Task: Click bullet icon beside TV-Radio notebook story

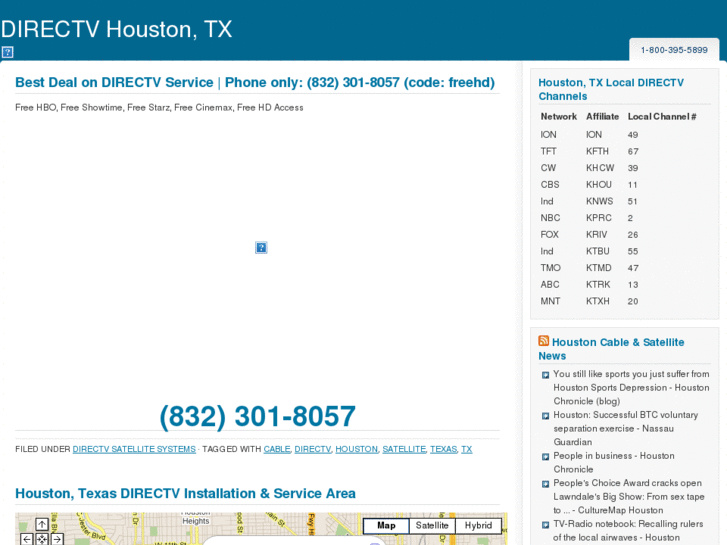Action: tap(545, 525)
